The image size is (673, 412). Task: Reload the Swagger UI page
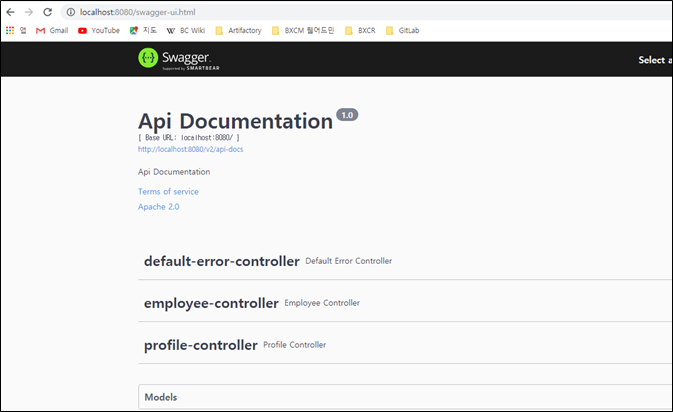point(47,11)
